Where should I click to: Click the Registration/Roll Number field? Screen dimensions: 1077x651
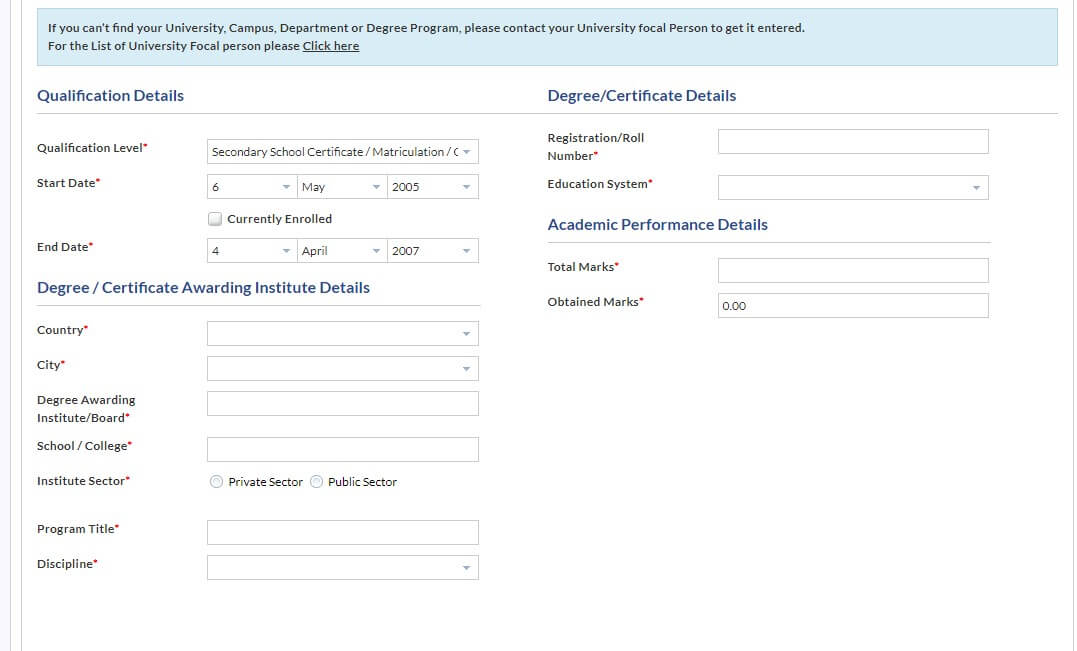852,142
